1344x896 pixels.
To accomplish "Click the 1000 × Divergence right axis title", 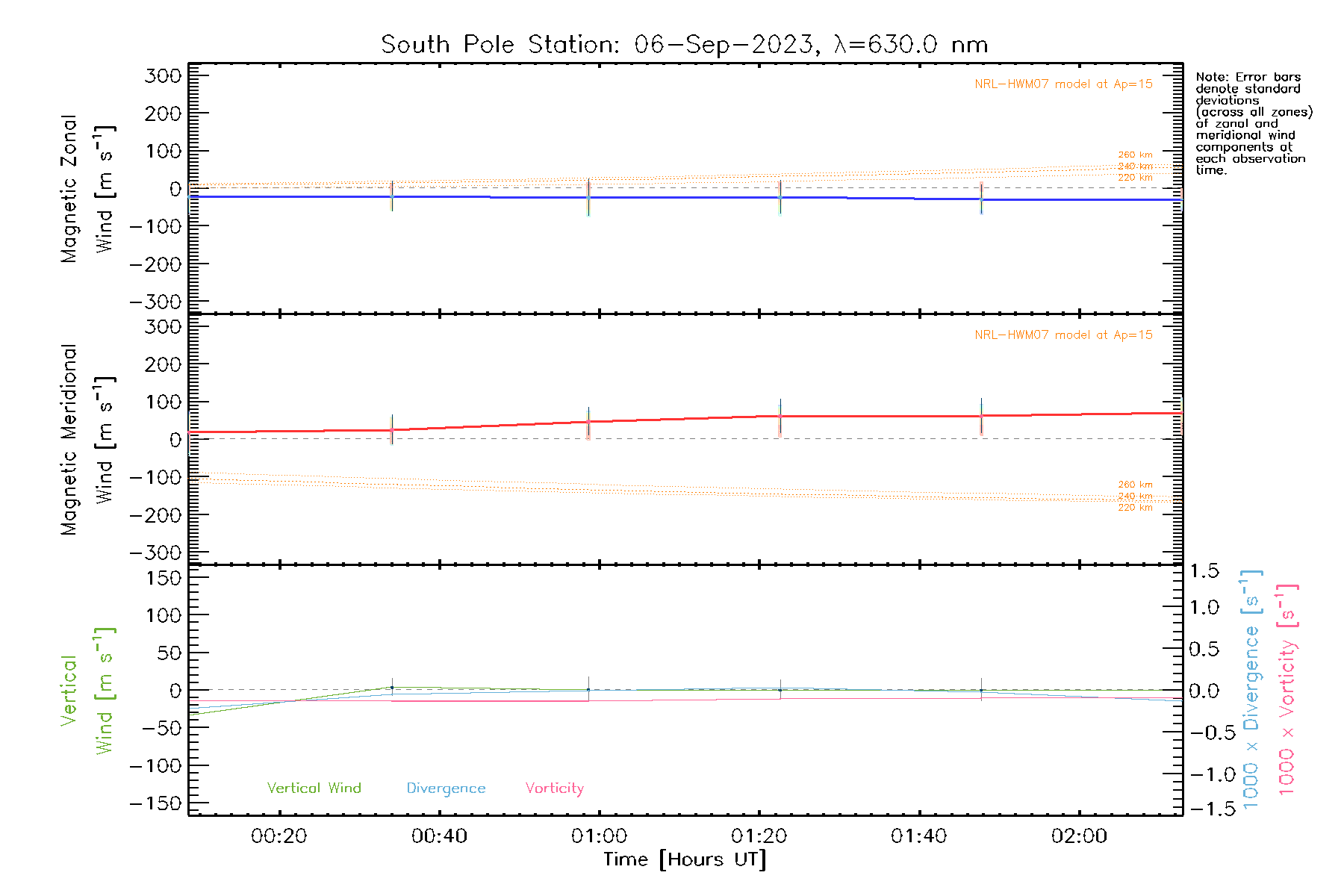I will 1251,689.
